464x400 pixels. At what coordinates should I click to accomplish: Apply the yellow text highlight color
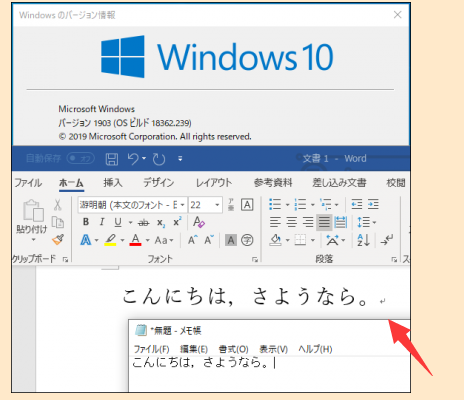click(x=110, y=240)
